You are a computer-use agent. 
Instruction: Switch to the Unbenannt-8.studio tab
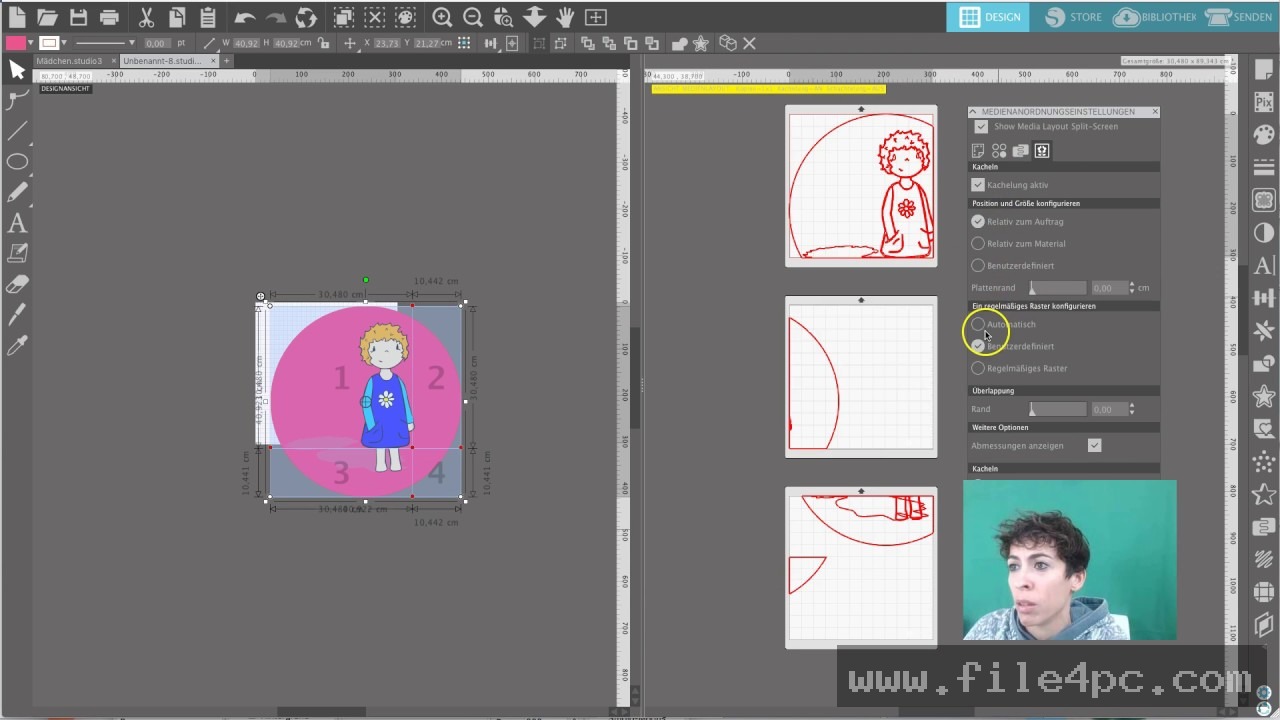pyautogui.click(x=162, y=61)
